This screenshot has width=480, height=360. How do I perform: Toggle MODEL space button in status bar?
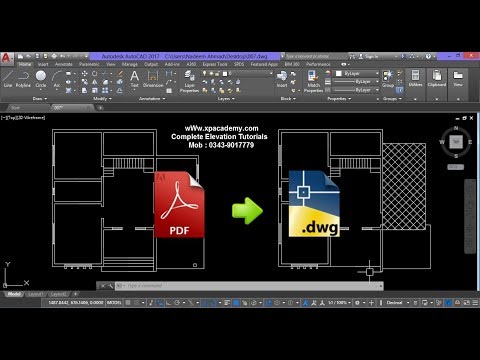[114, 303]
